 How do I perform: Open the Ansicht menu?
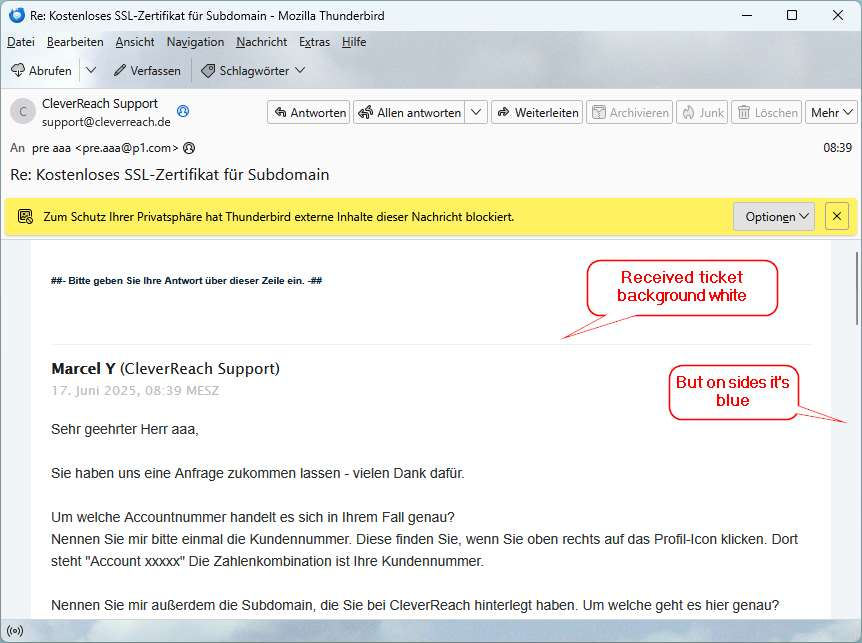(135, 42)
